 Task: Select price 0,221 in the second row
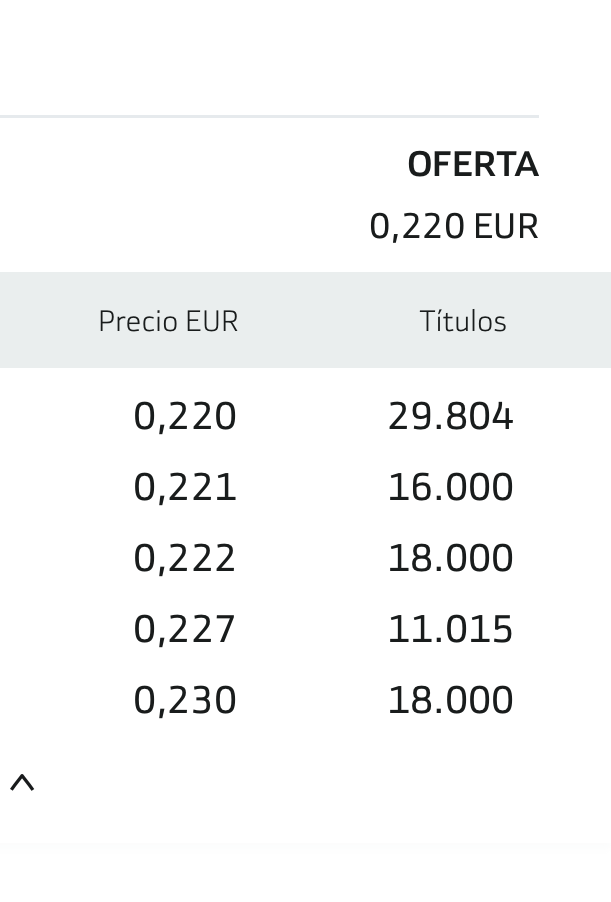click(x=185, y=487)
